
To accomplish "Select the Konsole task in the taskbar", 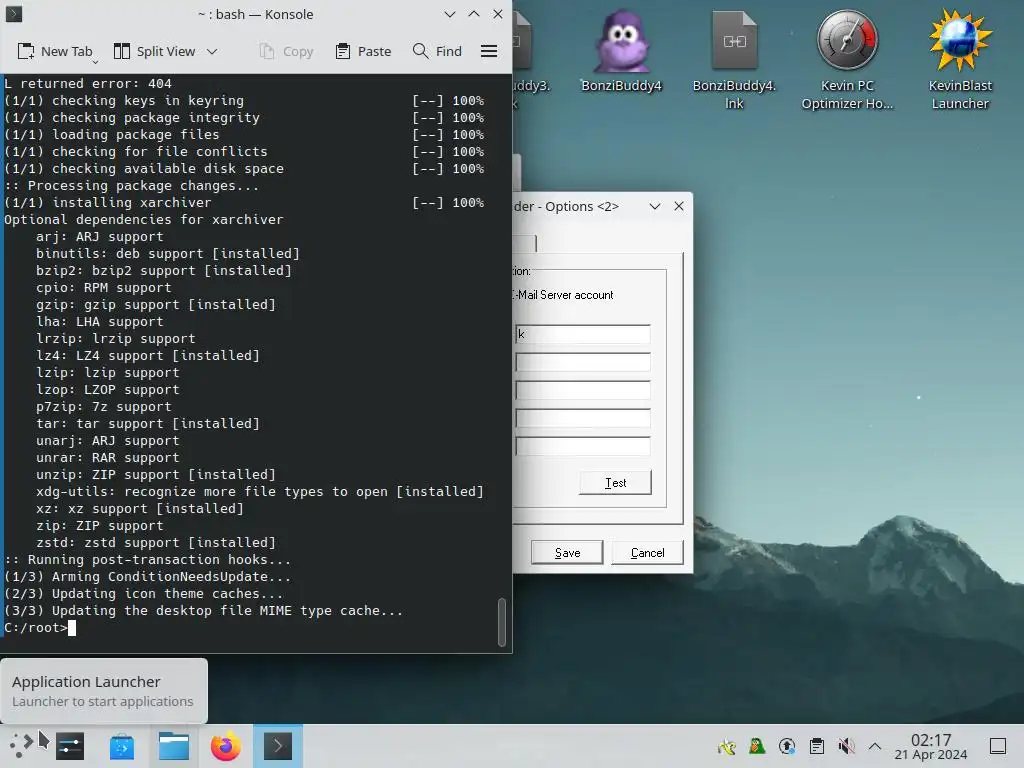I will tap(278, 746).
